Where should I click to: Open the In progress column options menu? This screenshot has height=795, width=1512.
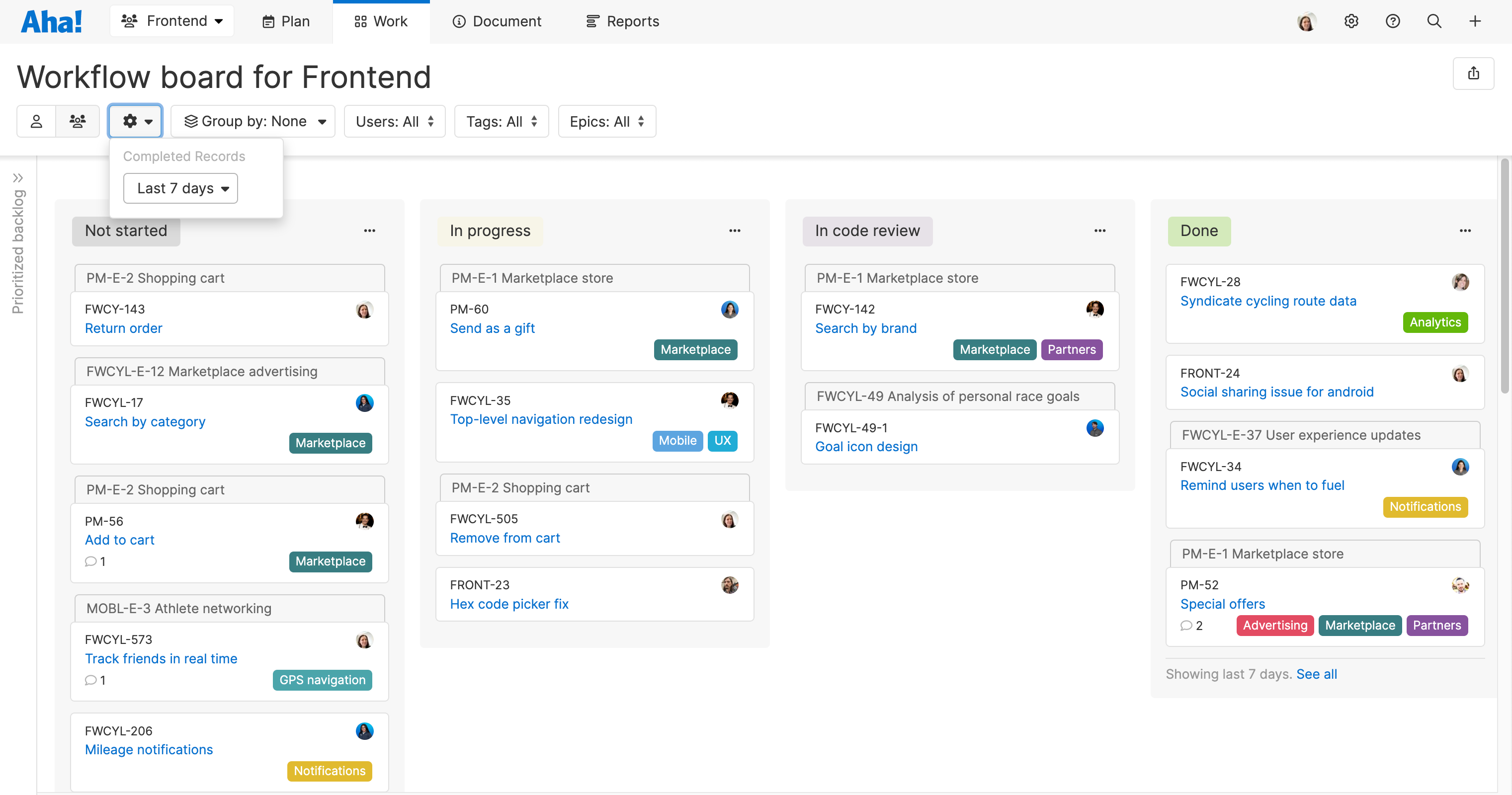point(735,230)
